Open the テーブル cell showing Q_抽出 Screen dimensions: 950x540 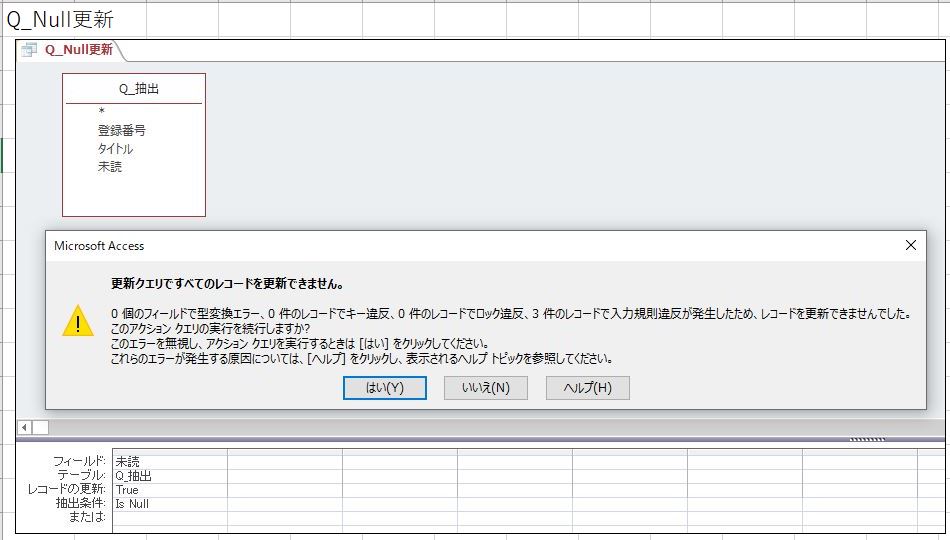169,476
